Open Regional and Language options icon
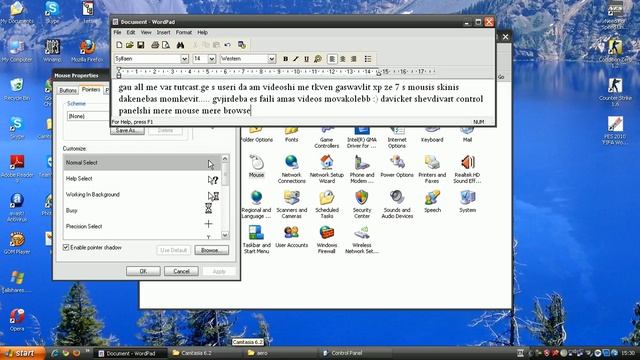The height and width of the screenshot is (360, 640). tap(256, 204)
